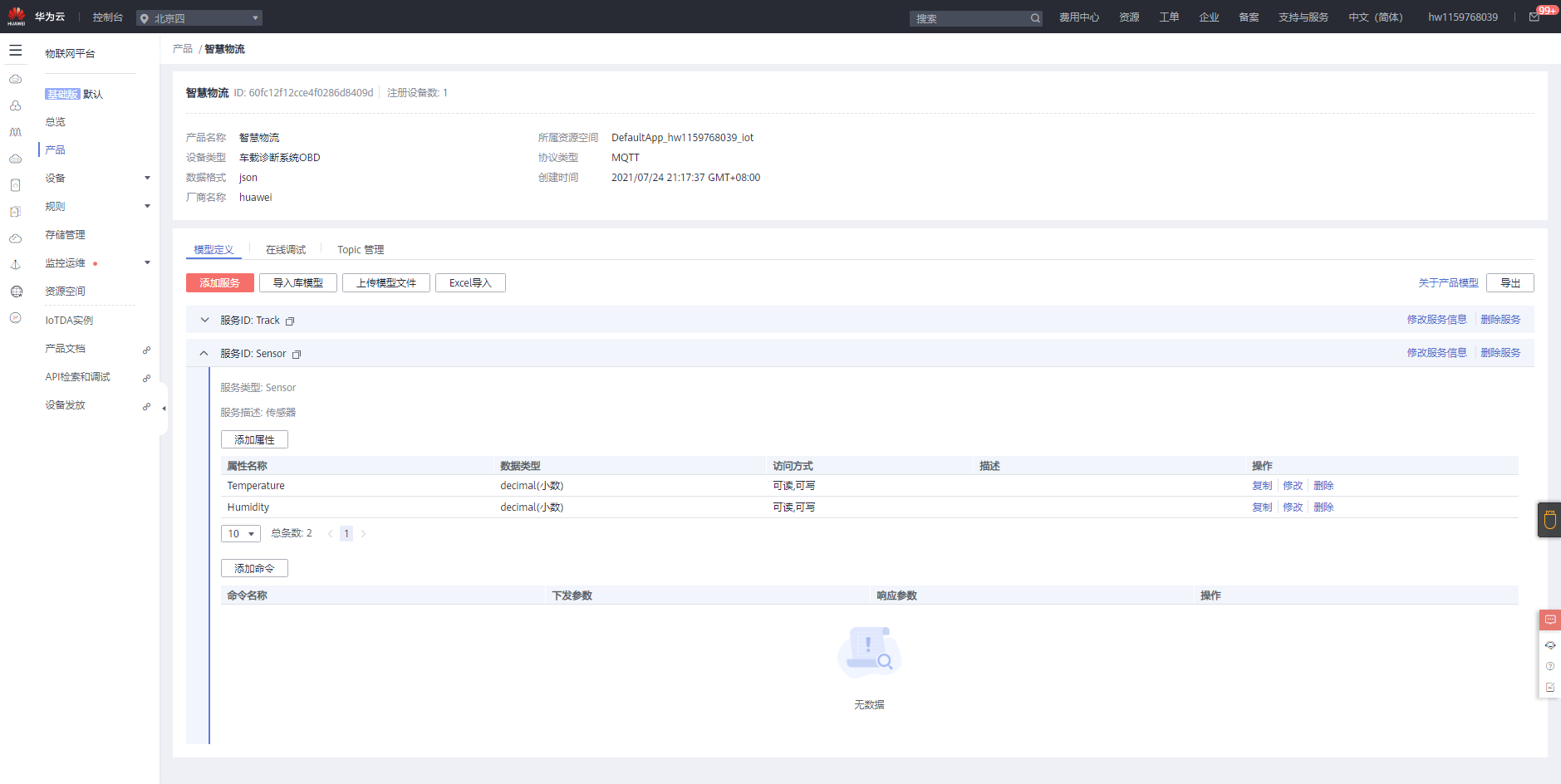Copy the Sensor service ID icon

click(297, 354)
